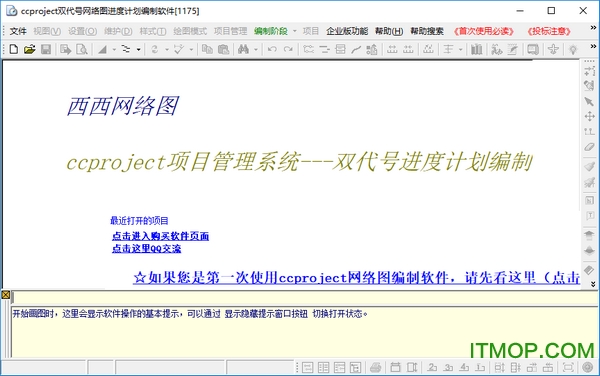The width and height of the screenshot is (600, 376).
Task: Click the hint input bar above the yellow panel
Action: 305,297
